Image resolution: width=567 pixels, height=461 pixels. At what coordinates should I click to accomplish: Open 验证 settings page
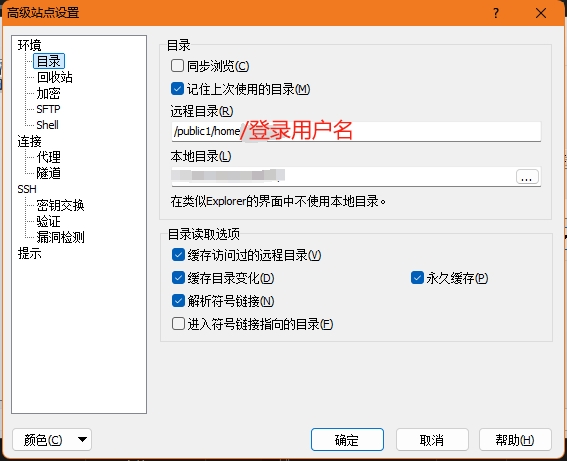48,221
